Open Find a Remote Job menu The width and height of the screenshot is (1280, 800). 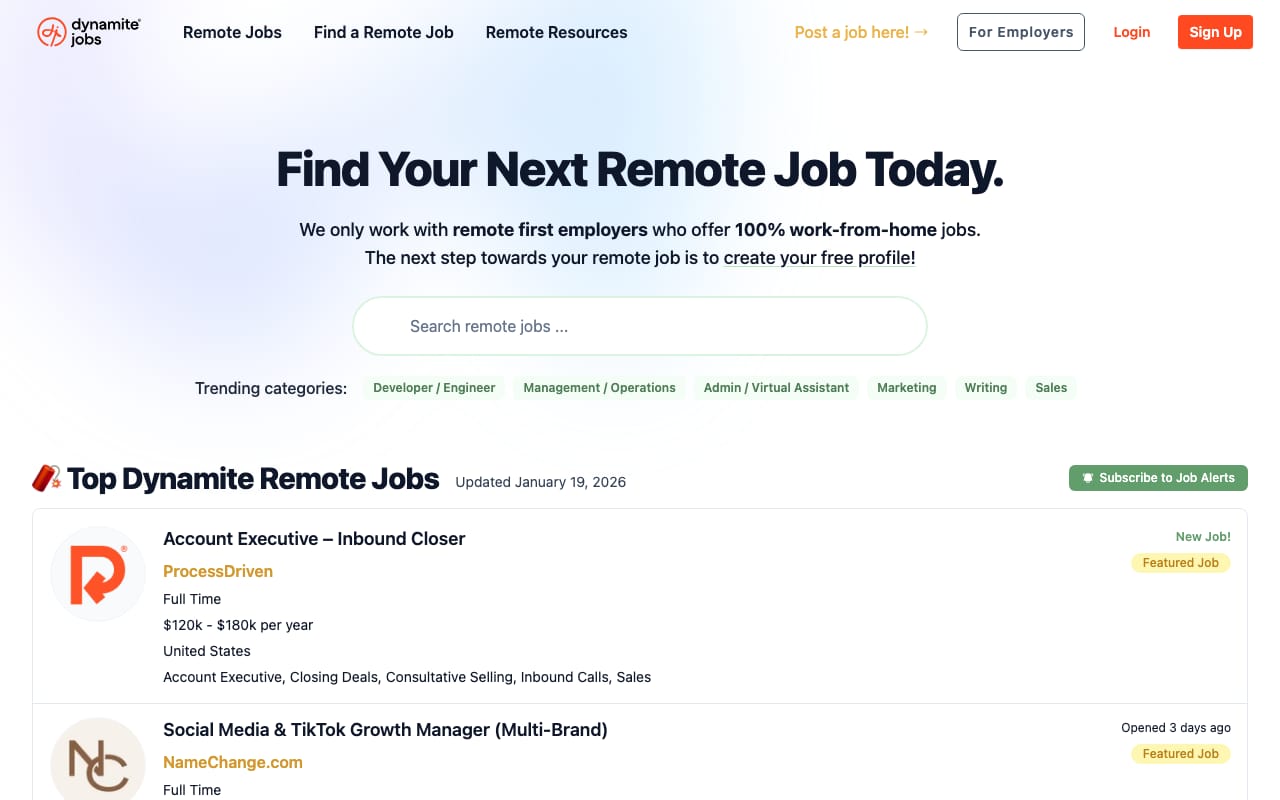coord(383,32)
